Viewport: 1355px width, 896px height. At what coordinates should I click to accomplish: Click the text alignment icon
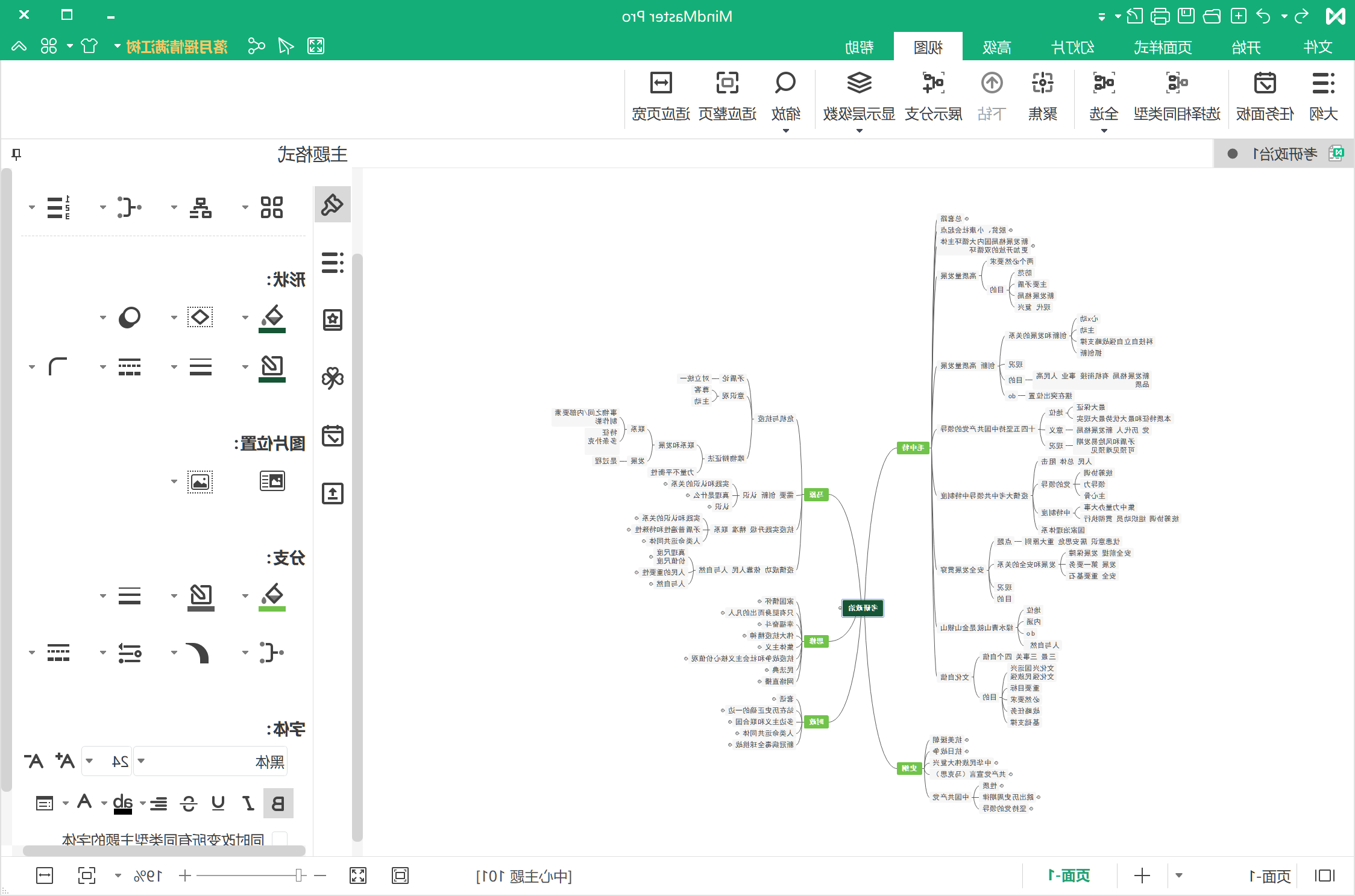[x=159, y=803]
